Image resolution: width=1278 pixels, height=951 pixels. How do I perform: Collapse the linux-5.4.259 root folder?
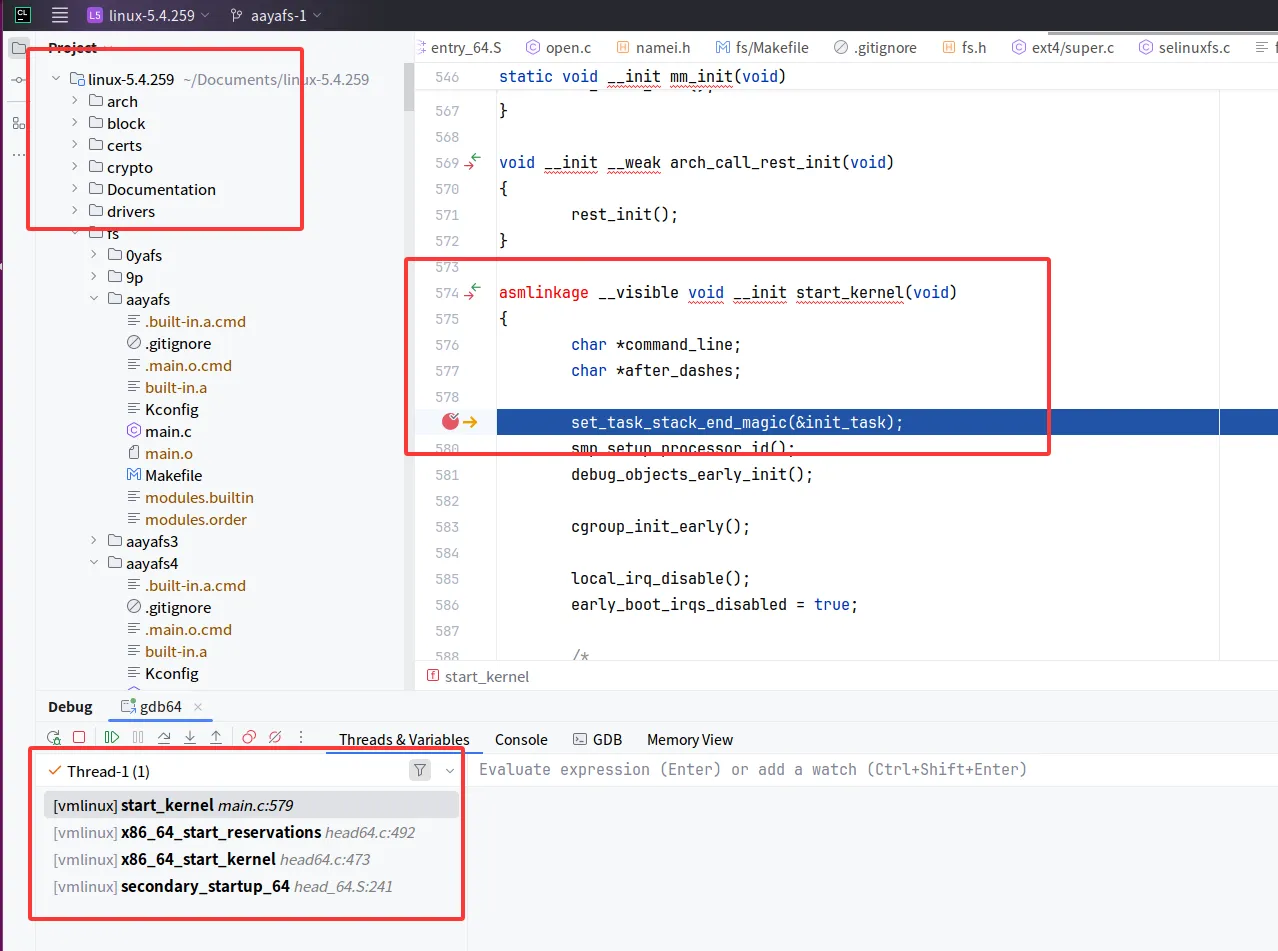pyautogui.click(x=56, y=79)
